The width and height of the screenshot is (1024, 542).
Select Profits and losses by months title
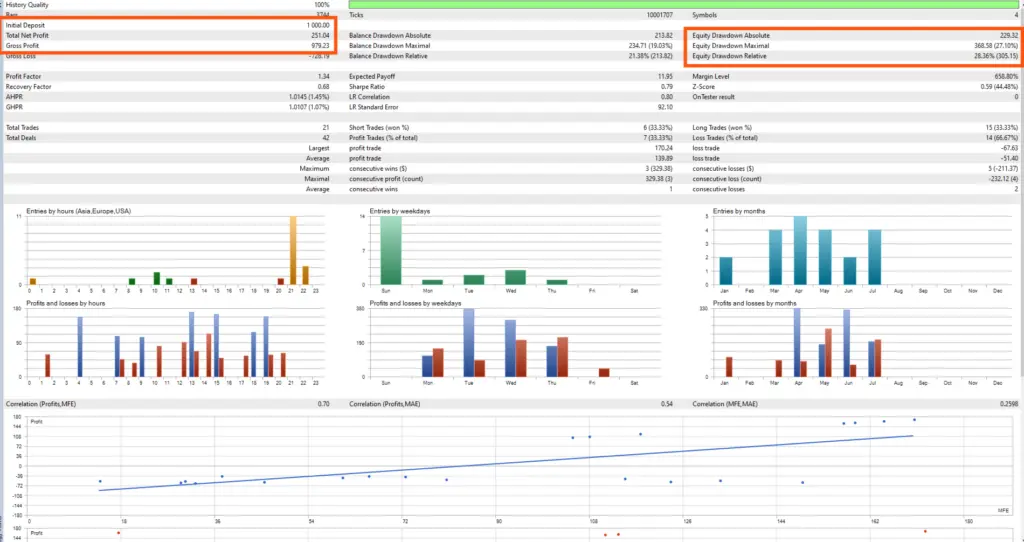click(755, 304)
